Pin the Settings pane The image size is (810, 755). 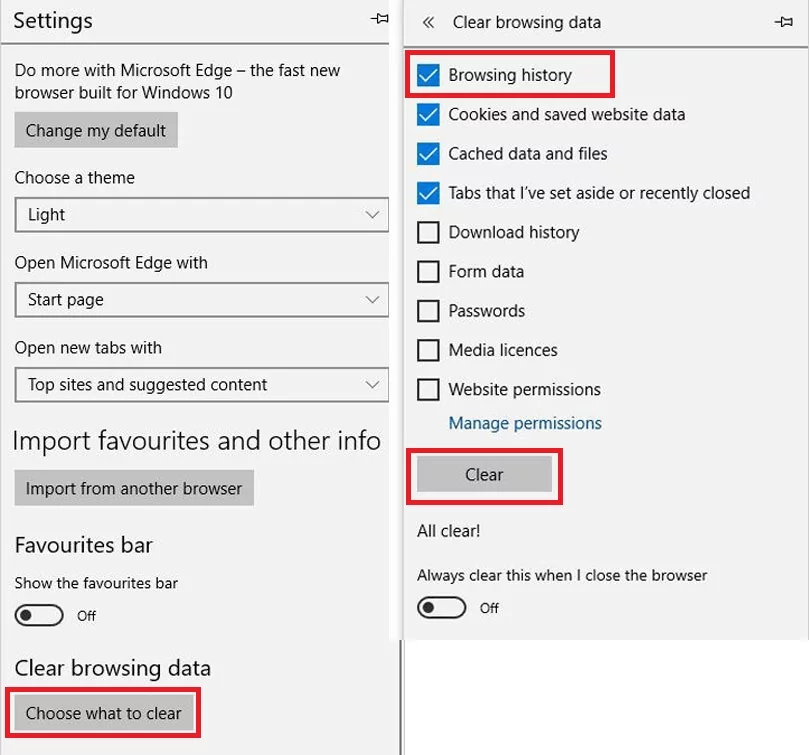pyautogui.click(x=380, y=19)
